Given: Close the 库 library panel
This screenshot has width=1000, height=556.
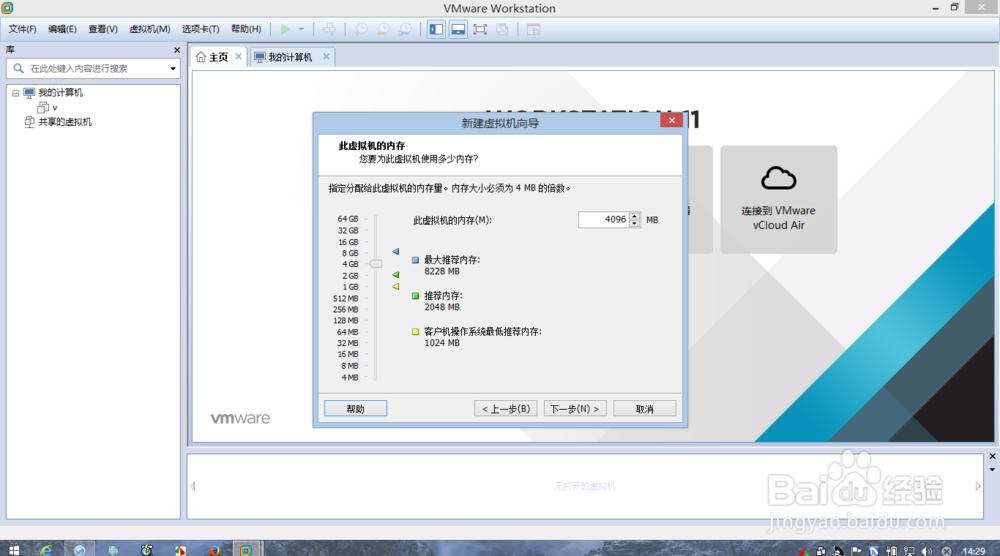Looking at the screenshot, I should 177,50.
